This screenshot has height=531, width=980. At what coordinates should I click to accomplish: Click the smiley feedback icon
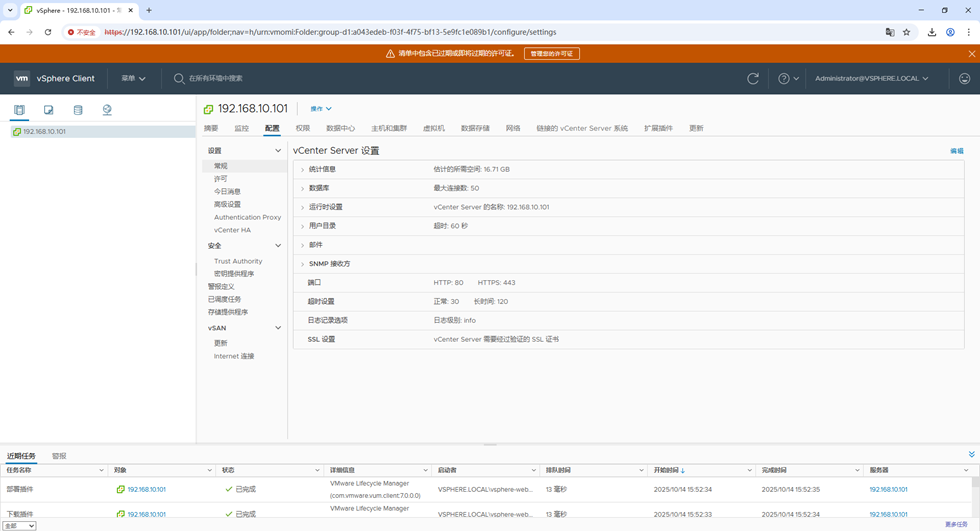(964, 78)
